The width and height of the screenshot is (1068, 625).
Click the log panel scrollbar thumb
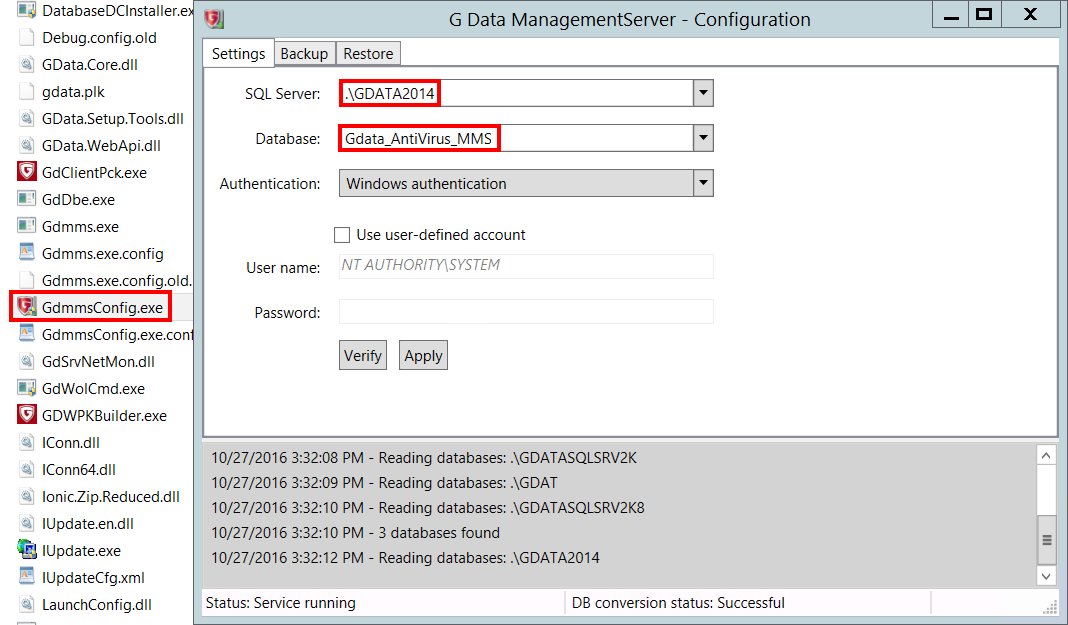pyautogui.click(x=1046, y=540)
